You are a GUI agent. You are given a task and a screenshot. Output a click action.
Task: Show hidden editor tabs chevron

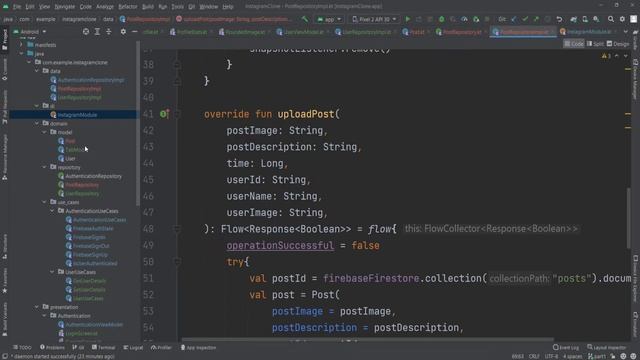pyautogui.click(x=625, y=32)
